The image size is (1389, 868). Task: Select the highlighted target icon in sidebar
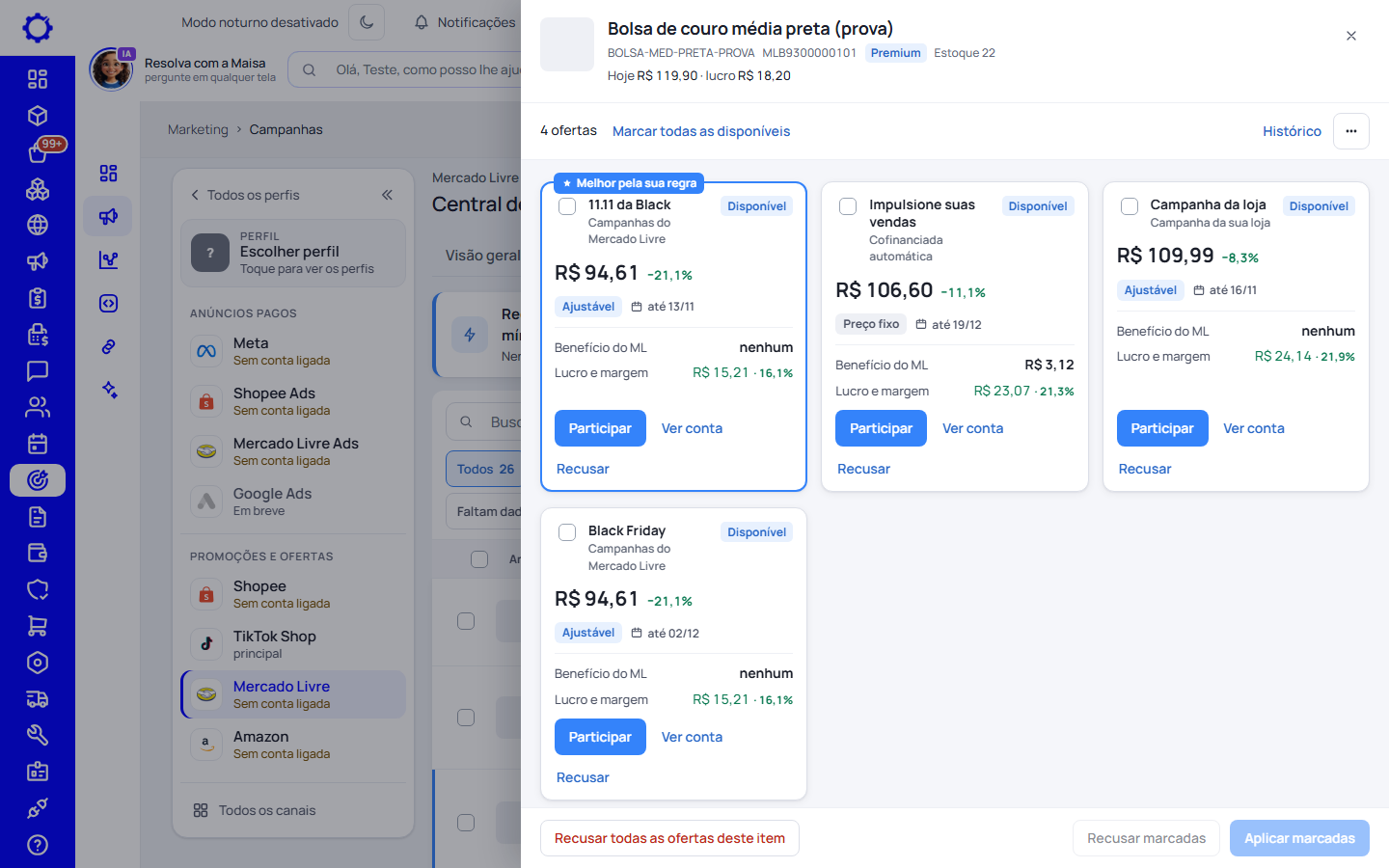click(38, 480)
